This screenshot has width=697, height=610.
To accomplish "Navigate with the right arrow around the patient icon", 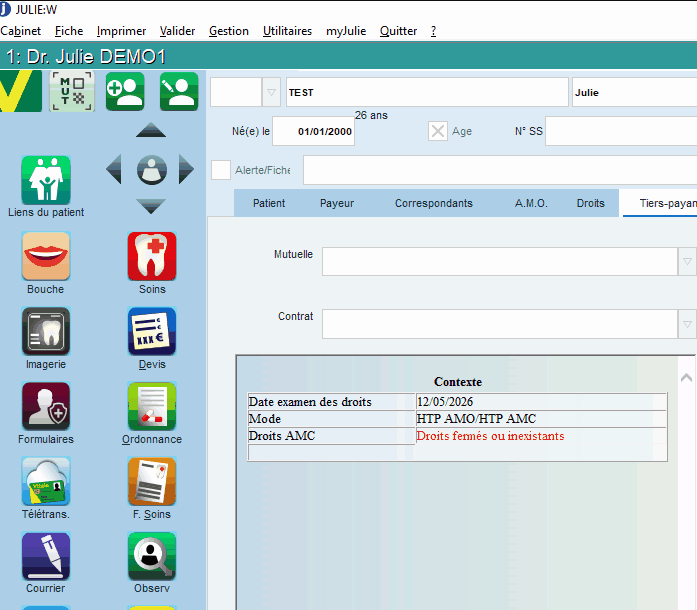I will click(x=186, y=169).
